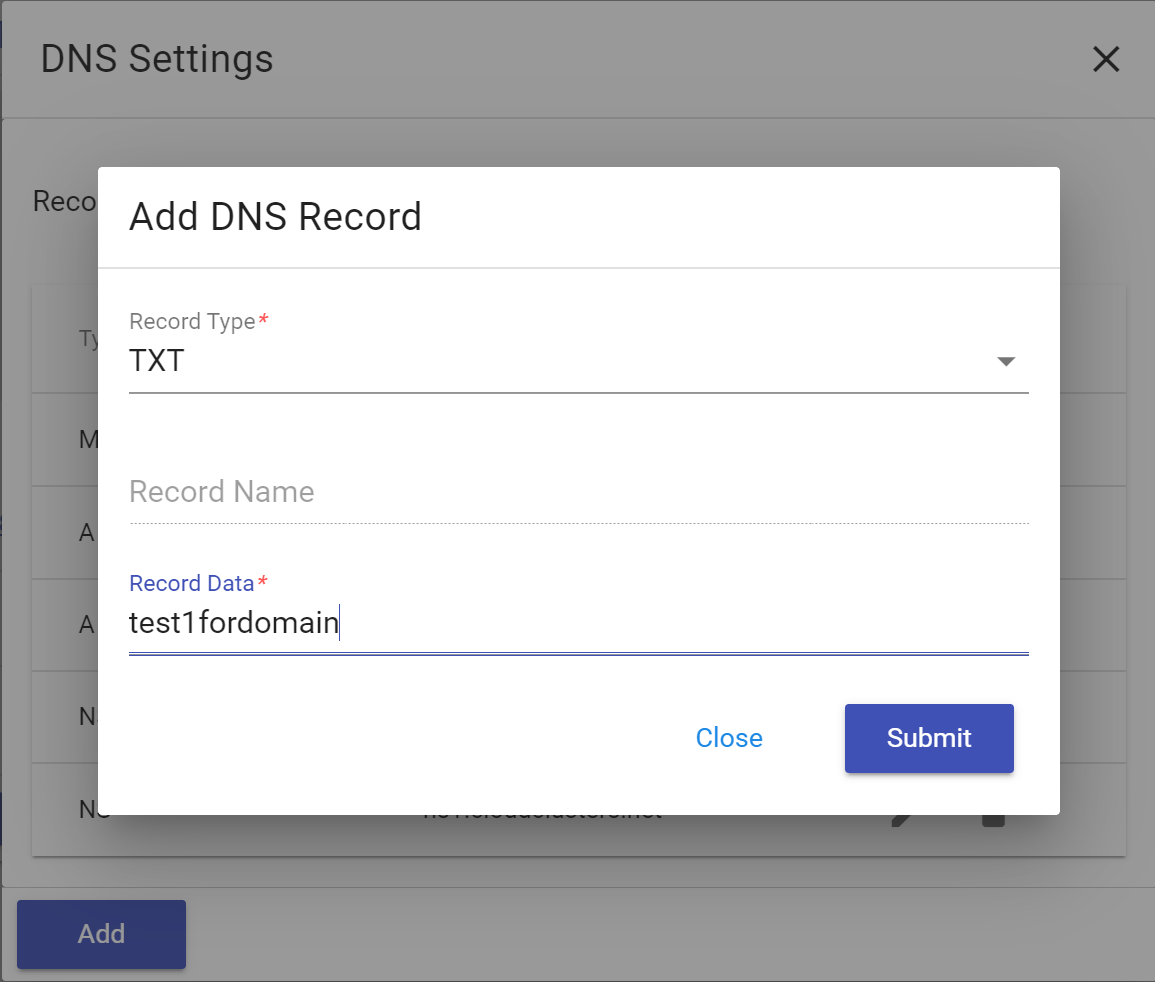1155x982 pixels.
Task: Click the Add DNS Record dialog heading
Action: (x=275, y=217)
